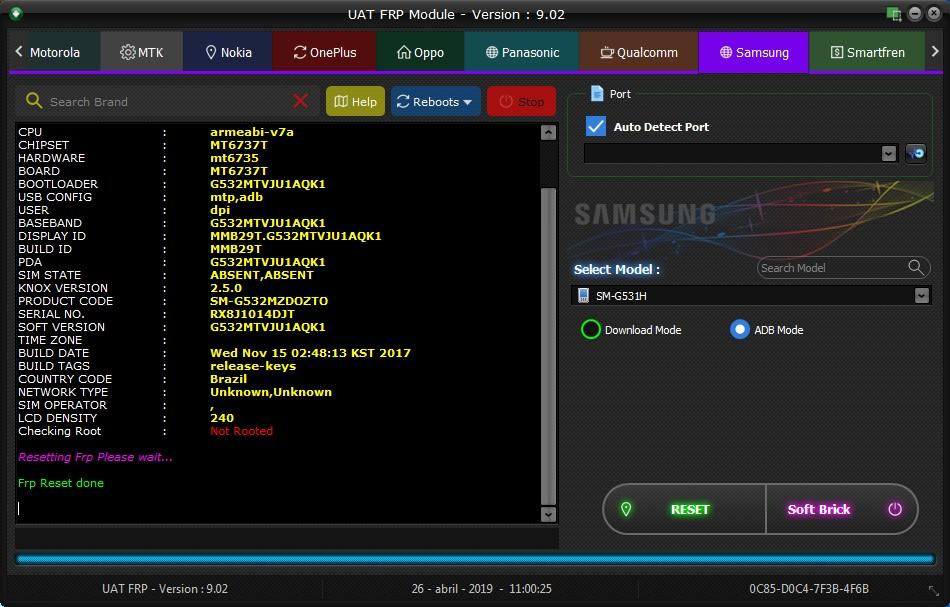Click the LCD density value 240
The width and height of the screenshot is (950, 607).
[x=222, y=418]
